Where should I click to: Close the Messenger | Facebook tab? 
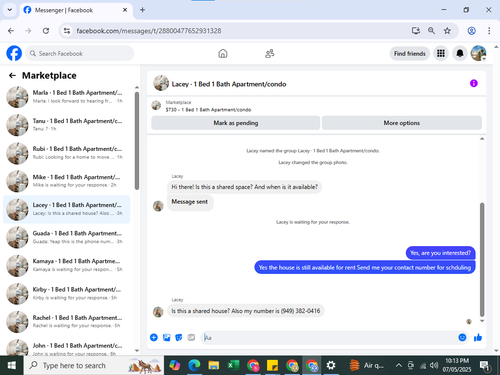coord(125,10)
